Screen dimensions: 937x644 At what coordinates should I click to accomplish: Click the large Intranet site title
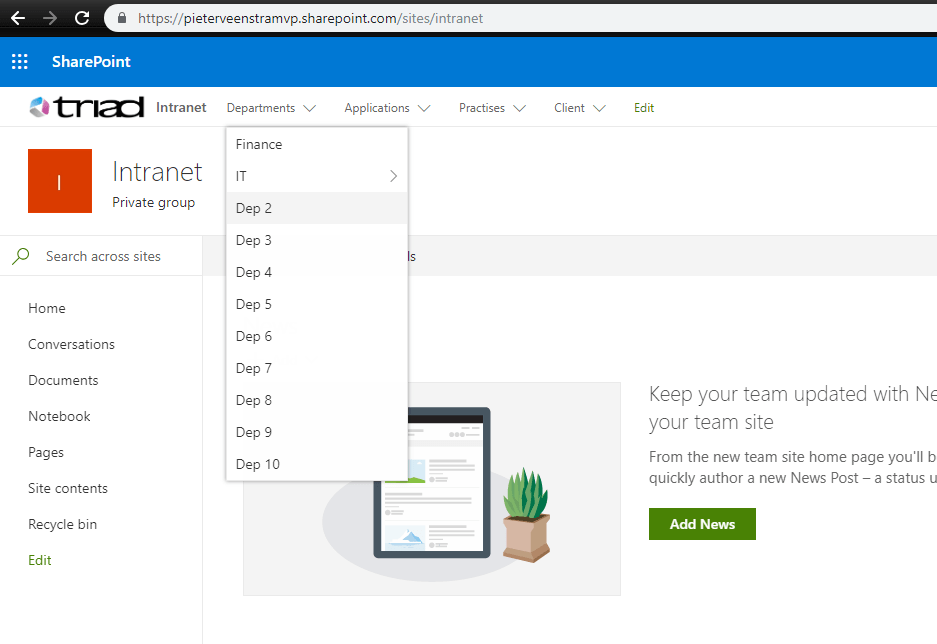[157, 172]
